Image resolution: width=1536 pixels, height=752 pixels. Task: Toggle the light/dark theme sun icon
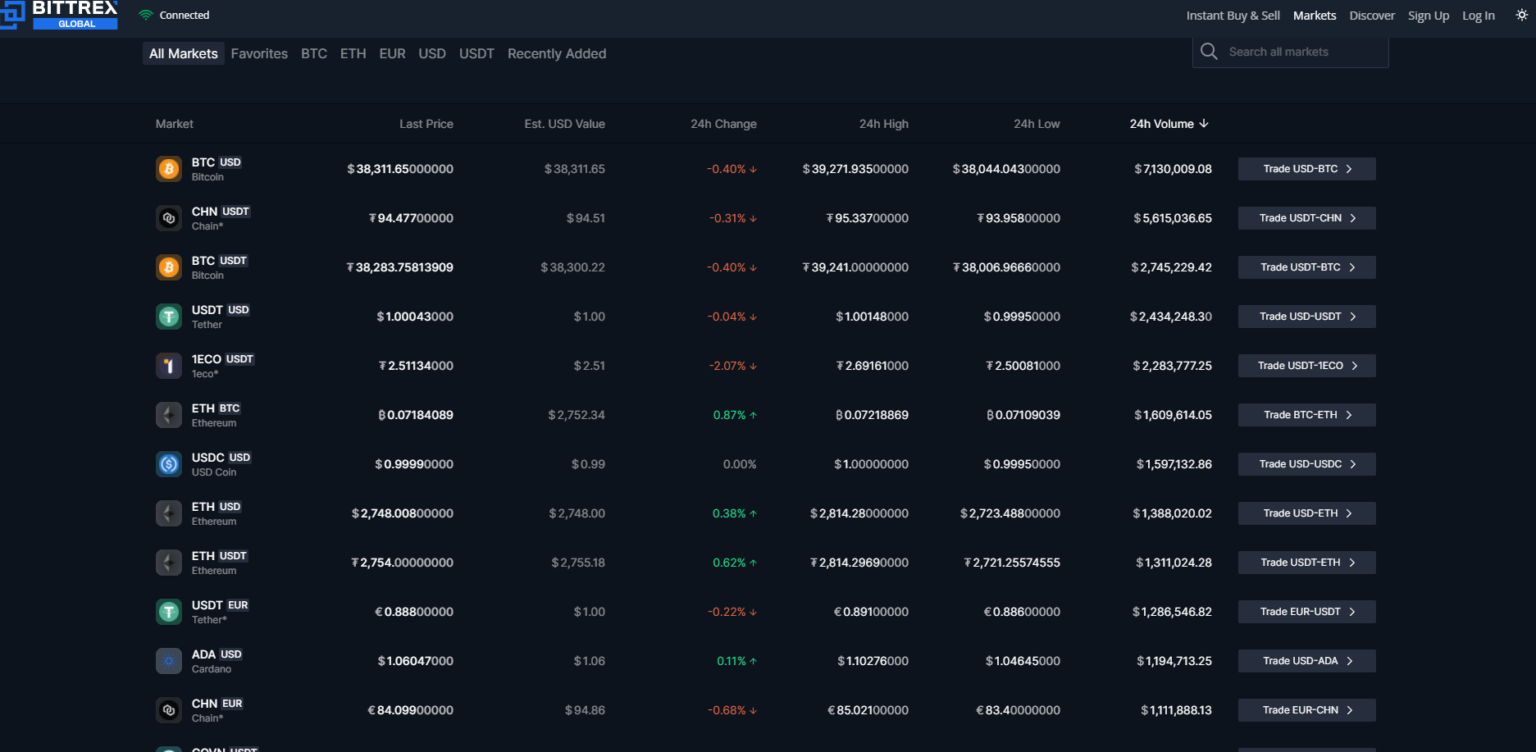click(1521, 15)
